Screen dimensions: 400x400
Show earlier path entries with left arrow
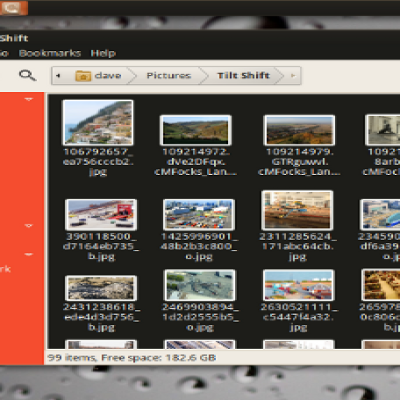[58, 76]
